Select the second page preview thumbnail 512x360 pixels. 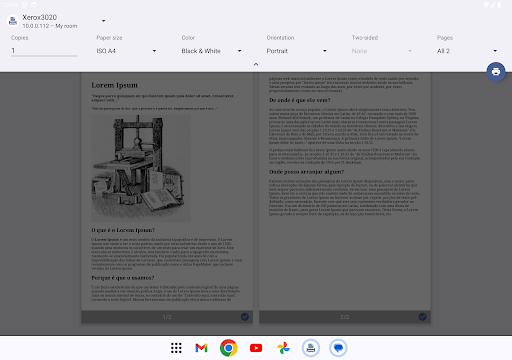345,197
